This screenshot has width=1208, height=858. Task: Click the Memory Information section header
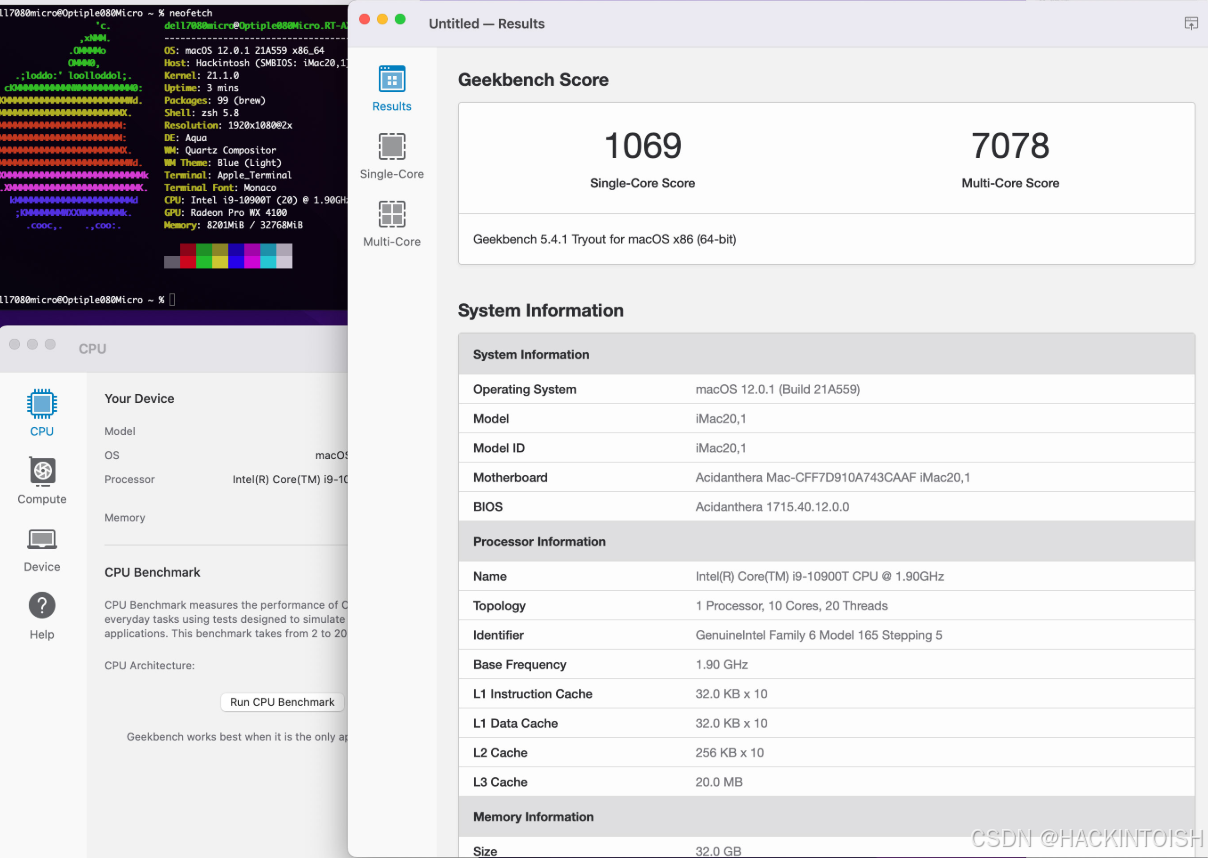pos(826,816)
